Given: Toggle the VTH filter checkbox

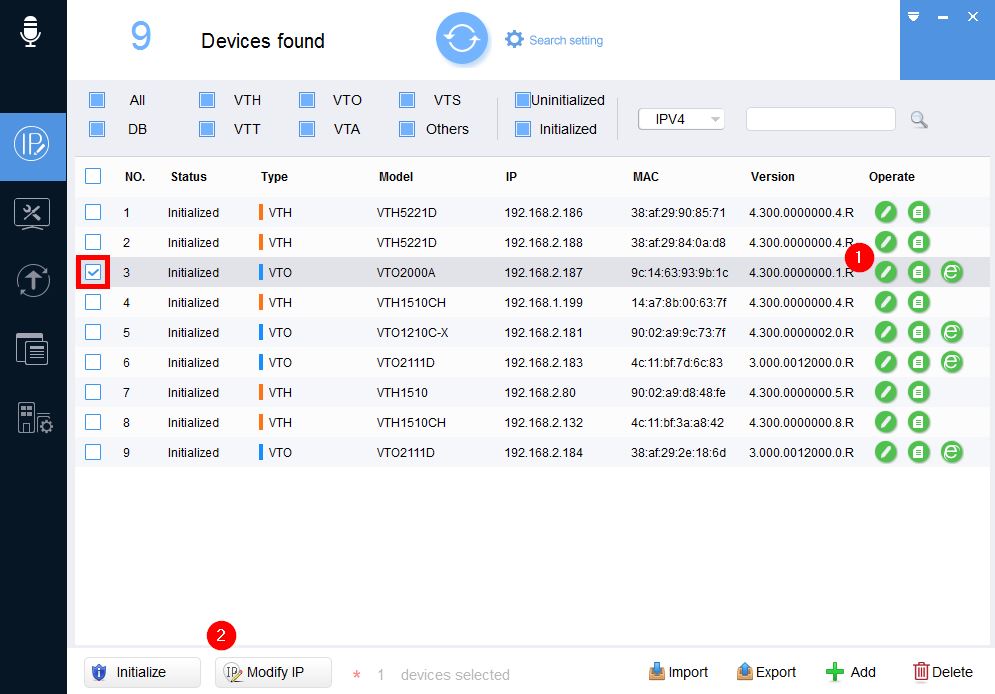Looking at the screenshot, I should 207,100.
